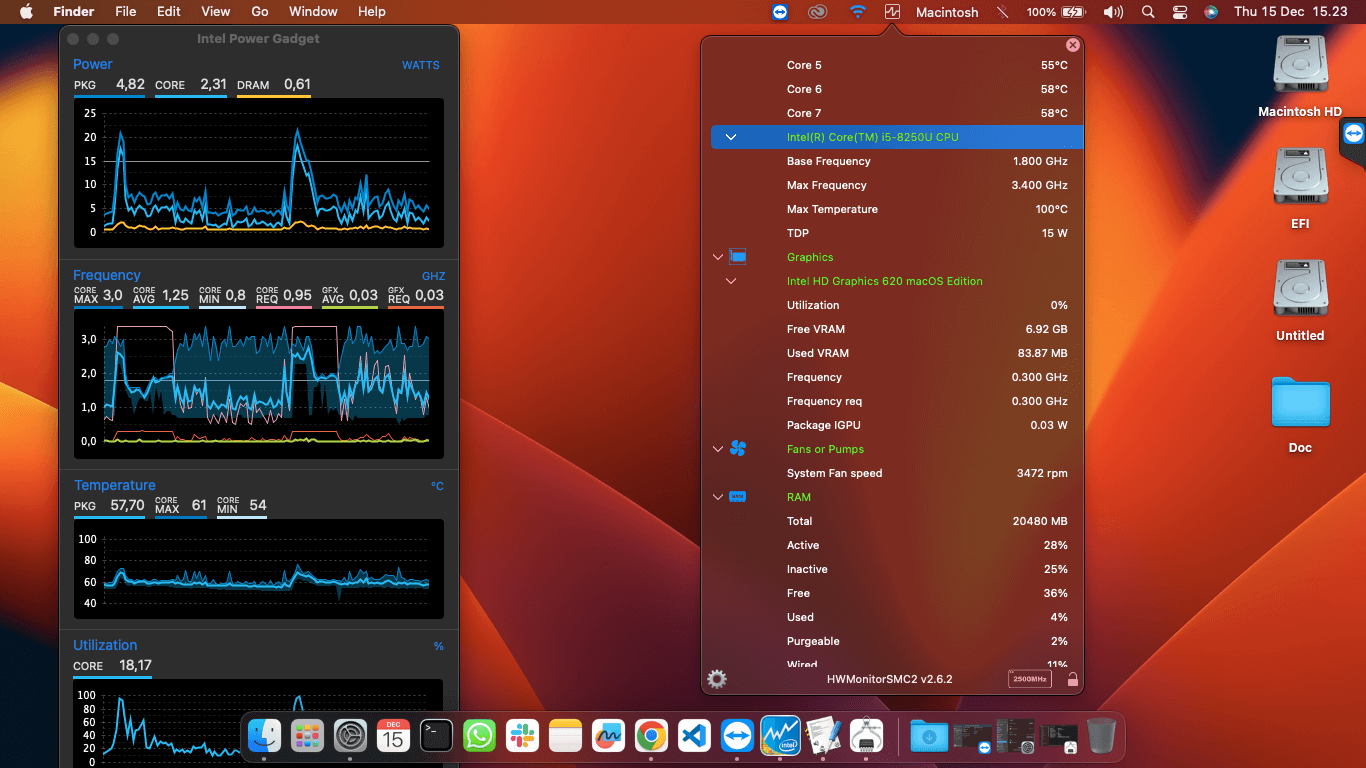Open the Edit menu
This screenshot has width=1366, height=768.
169,12
